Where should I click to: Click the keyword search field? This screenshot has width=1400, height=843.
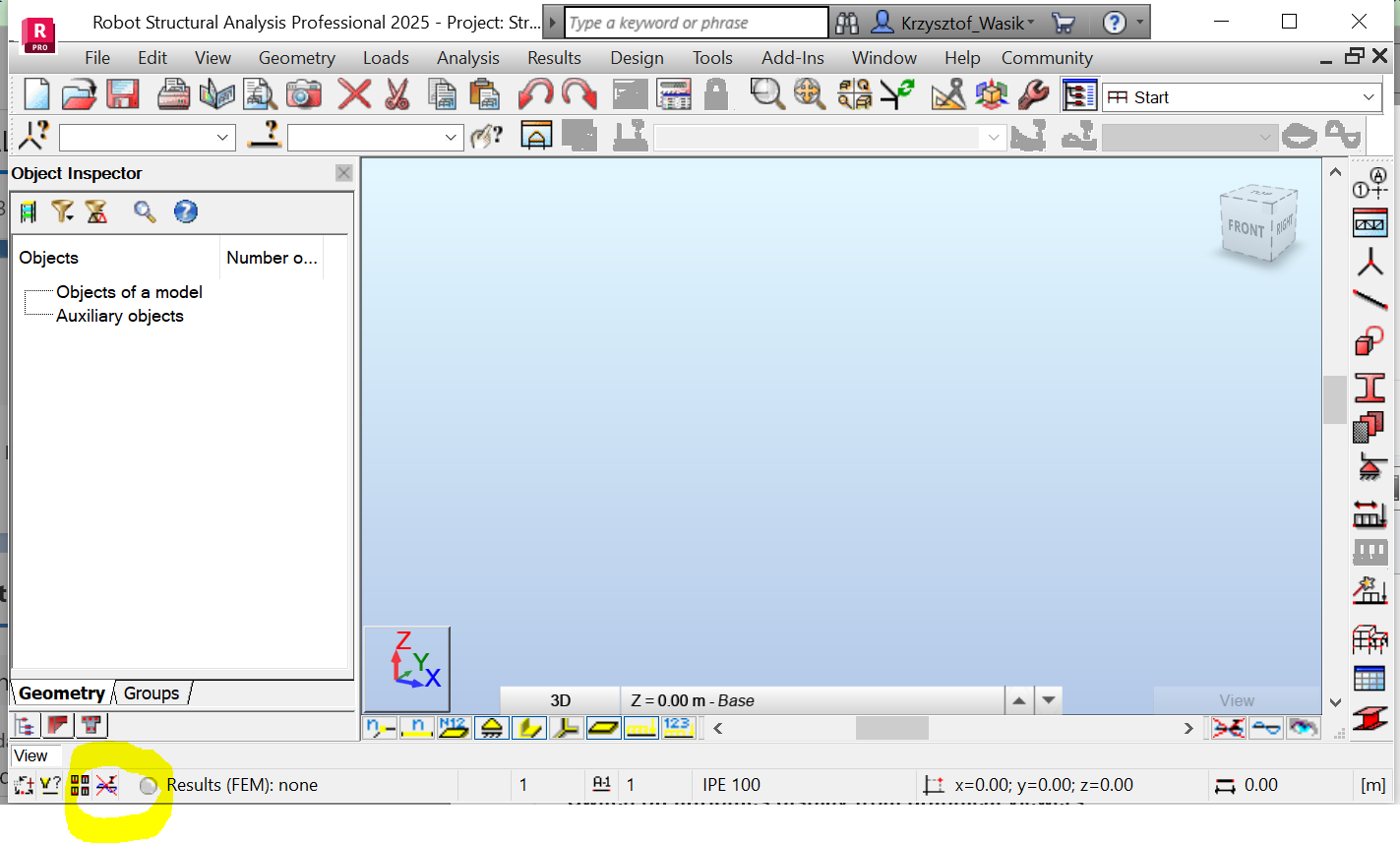(694, 22)
